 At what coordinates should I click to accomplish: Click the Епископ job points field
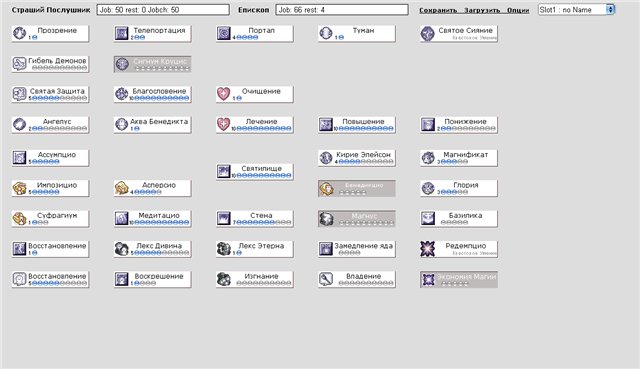coord(342,10)
